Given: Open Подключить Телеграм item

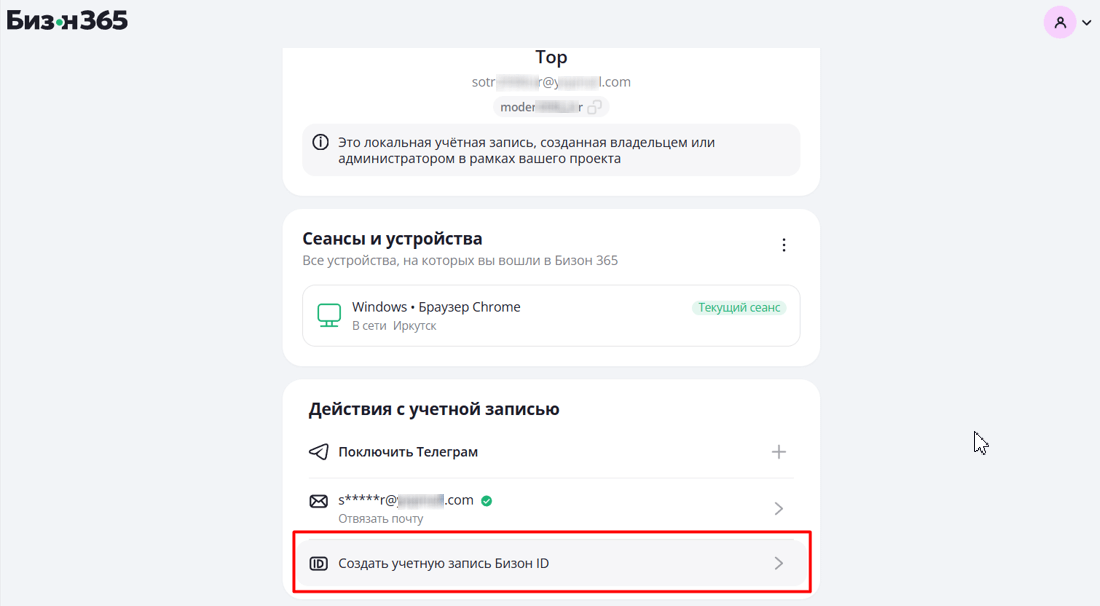Looking at the screenshot, I should pos(408,452).
